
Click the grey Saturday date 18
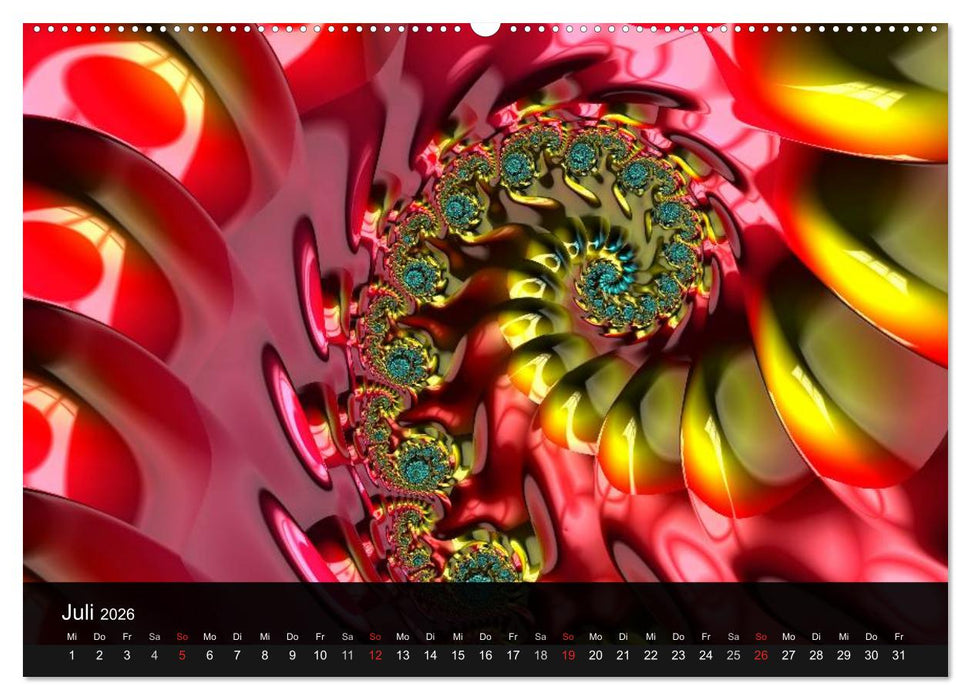[540, 656]
